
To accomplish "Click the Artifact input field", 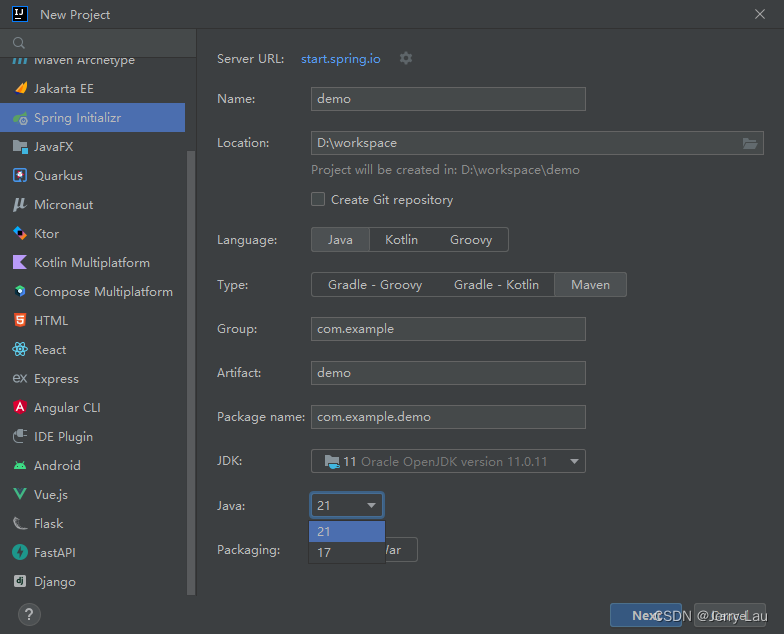I will click(448, 373).
